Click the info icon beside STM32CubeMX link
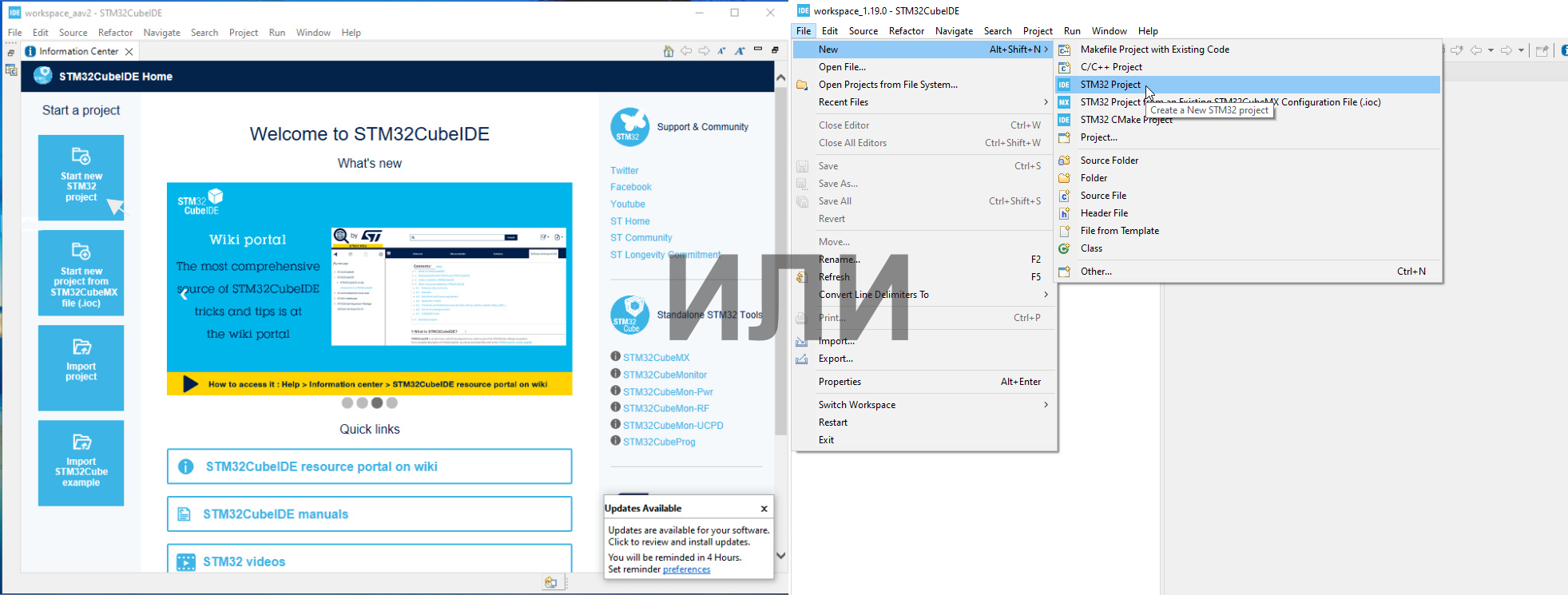The image size is (1568, 595). point(616,357)
